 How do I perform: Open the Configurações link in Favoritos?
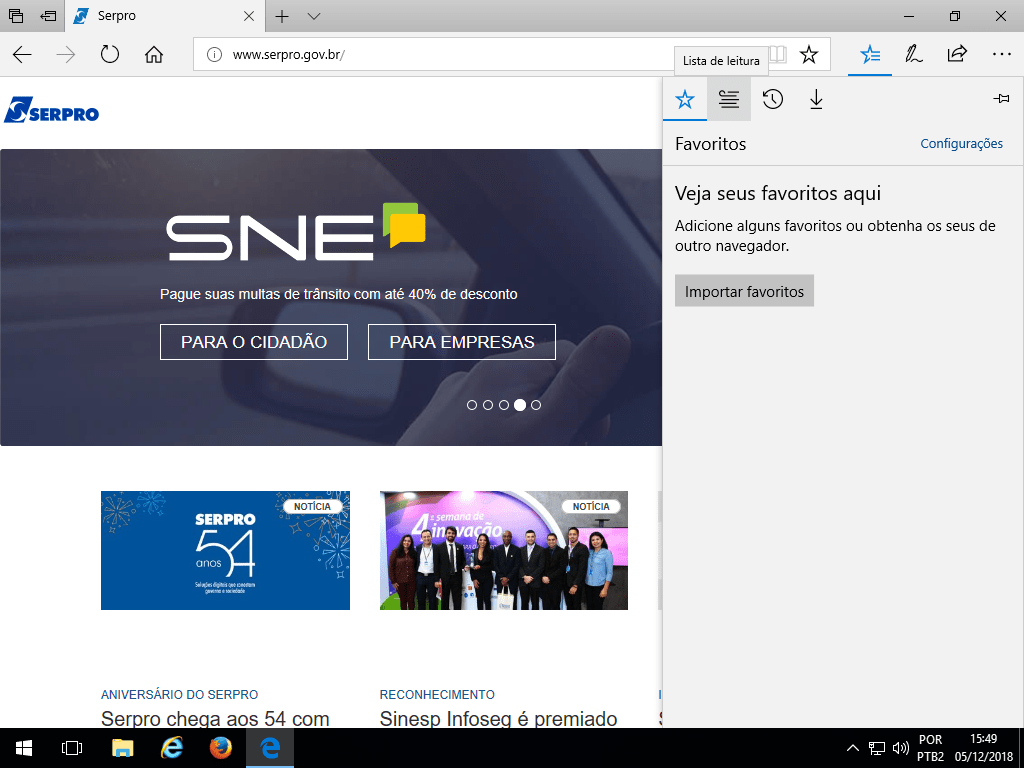[961, 144]
